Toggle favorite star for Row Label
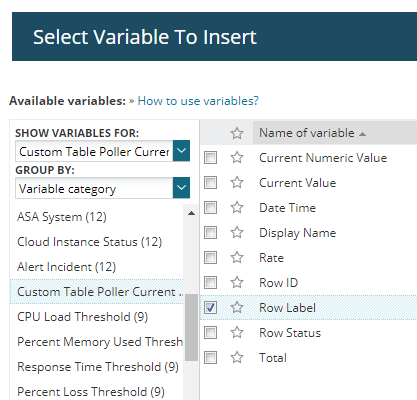The width and height of the screenshot is (417, 400). (x=237, y=307)
